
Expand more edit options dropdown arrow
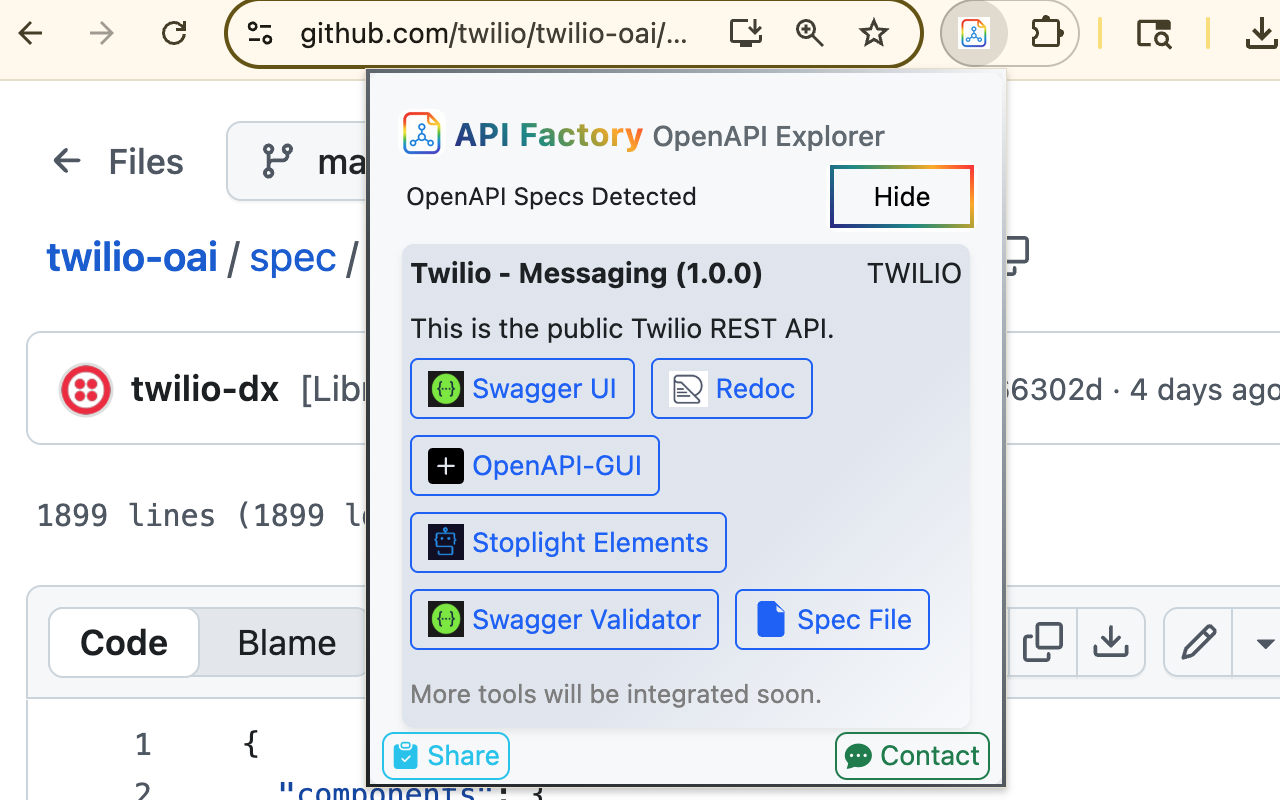click(1264, 642)
